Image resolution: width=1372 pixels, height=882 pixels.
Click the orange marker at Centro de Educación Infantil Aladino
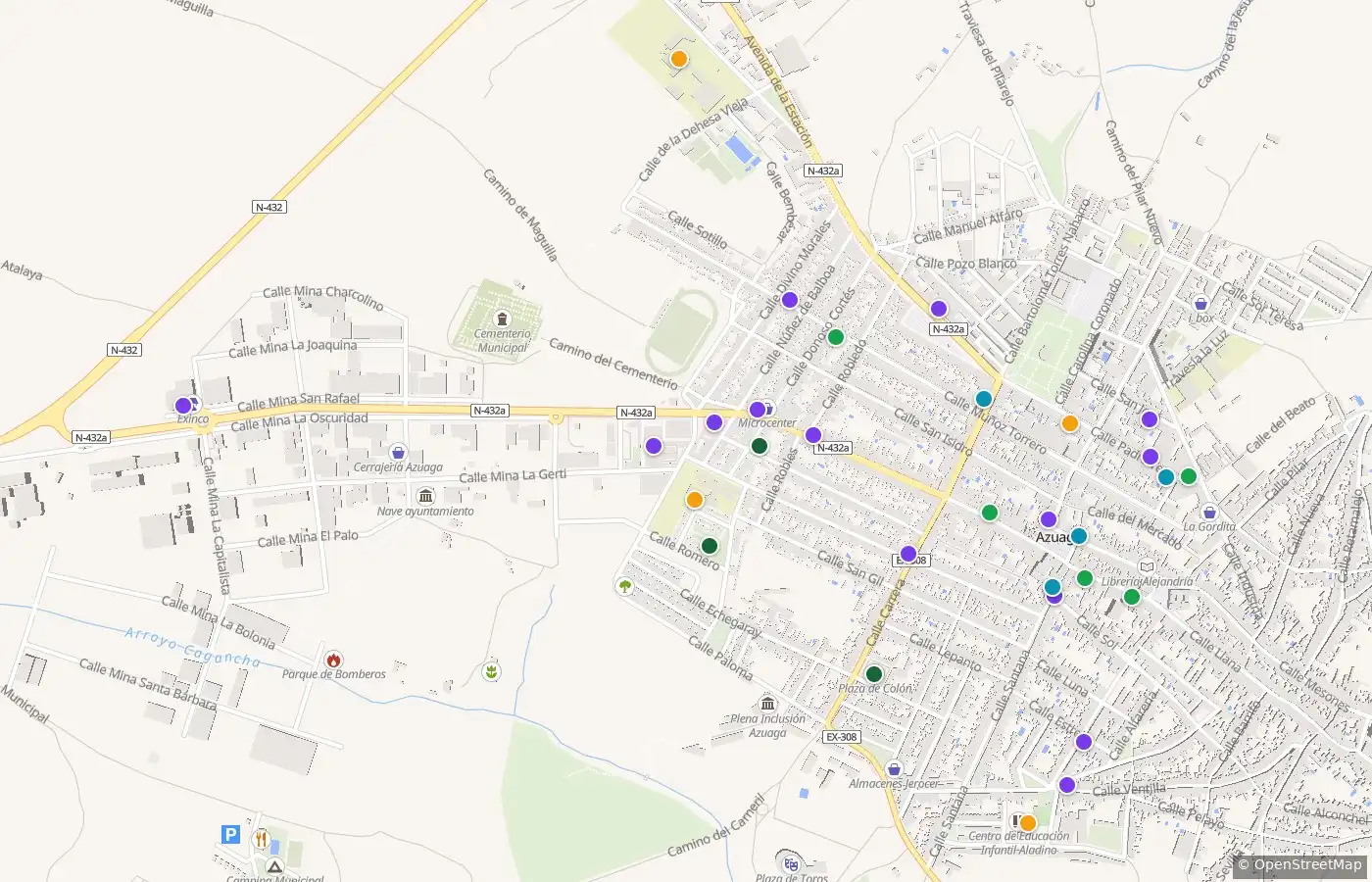pos(1028,823)
